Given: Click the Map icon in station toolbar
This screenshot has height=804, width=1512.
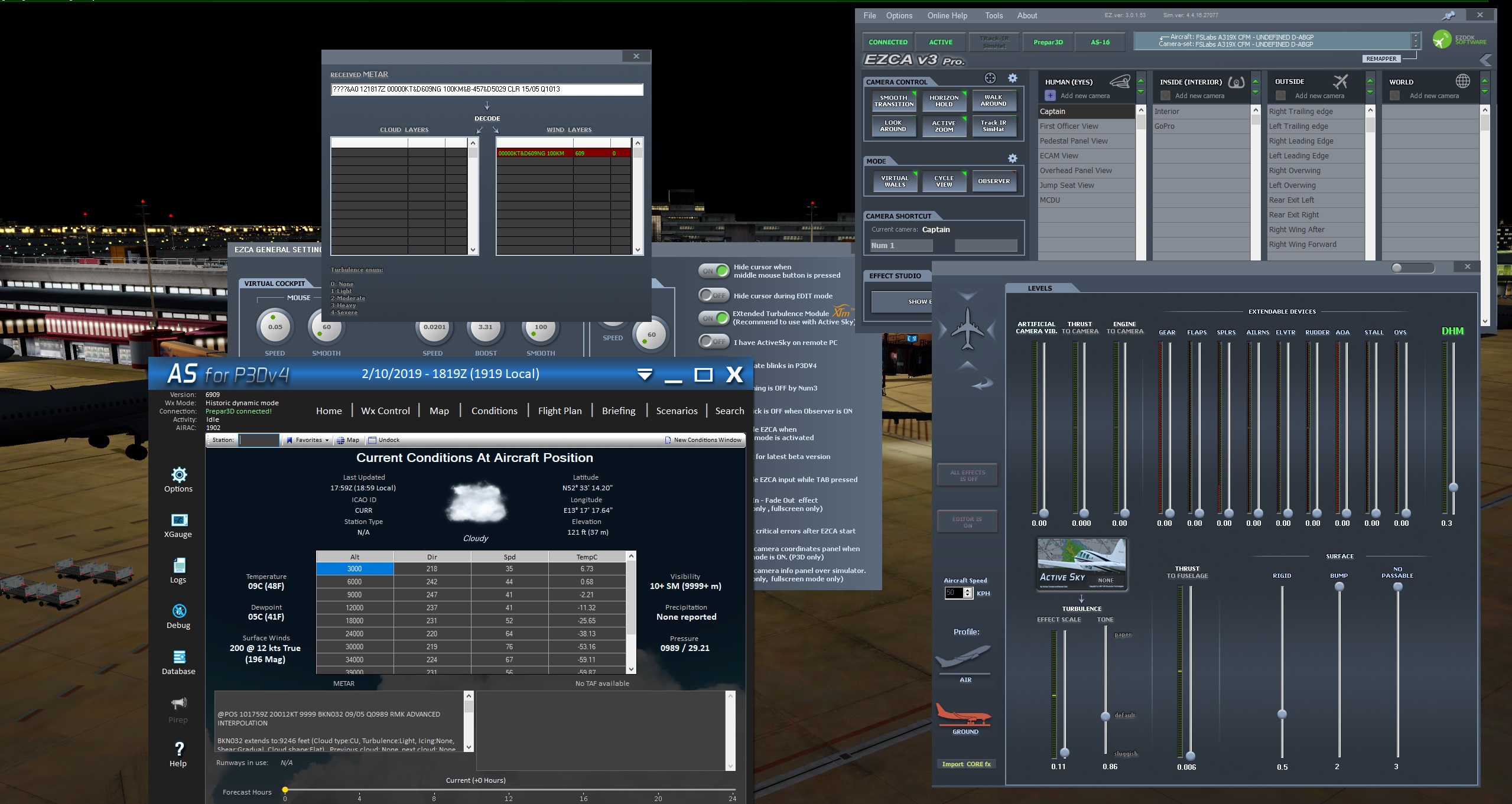Looking at the screenshot, I should pos(340,440).
